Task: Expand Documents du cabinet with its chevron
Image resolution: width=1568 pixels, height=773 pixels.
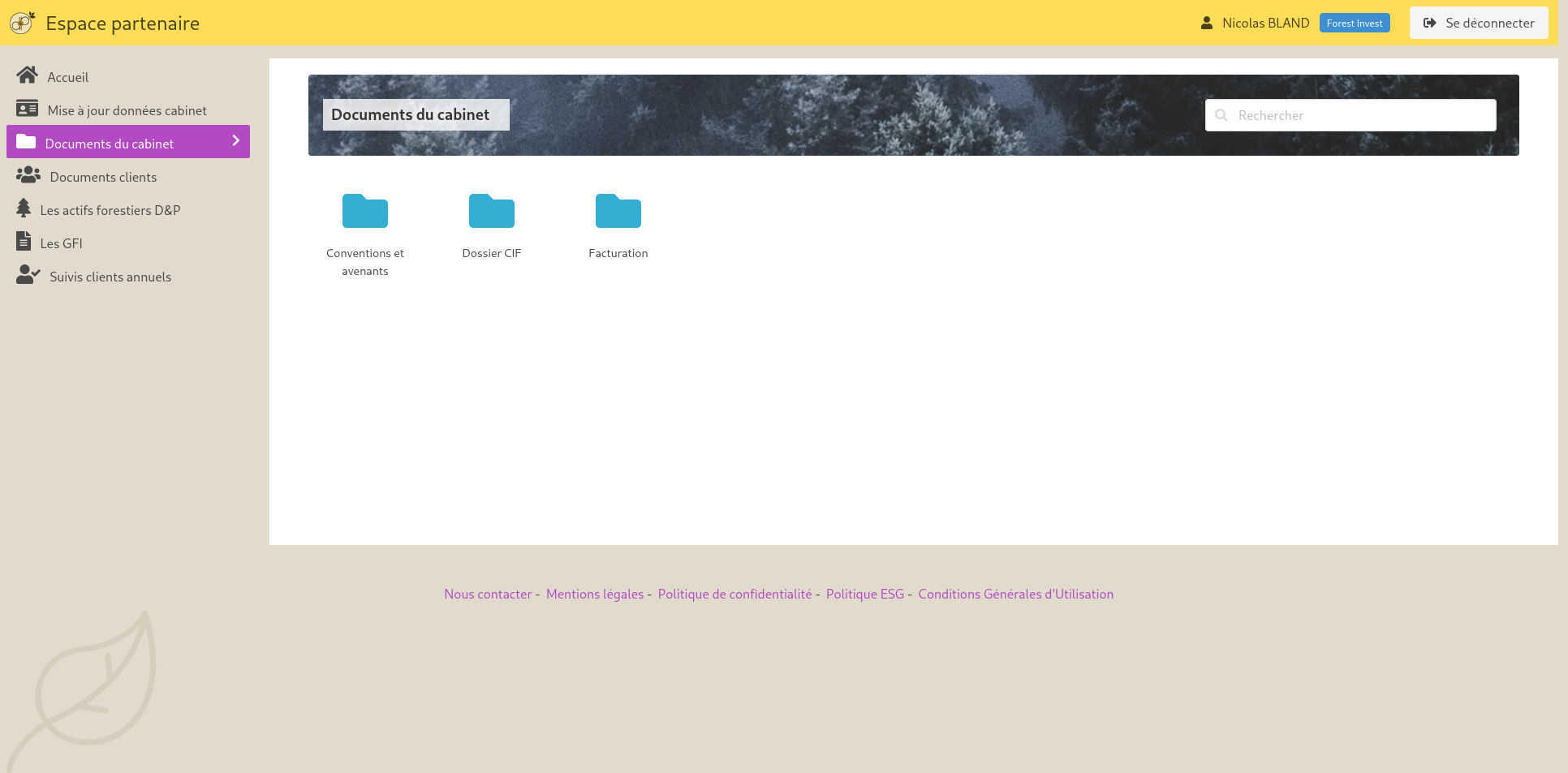Action: point(236,141)
